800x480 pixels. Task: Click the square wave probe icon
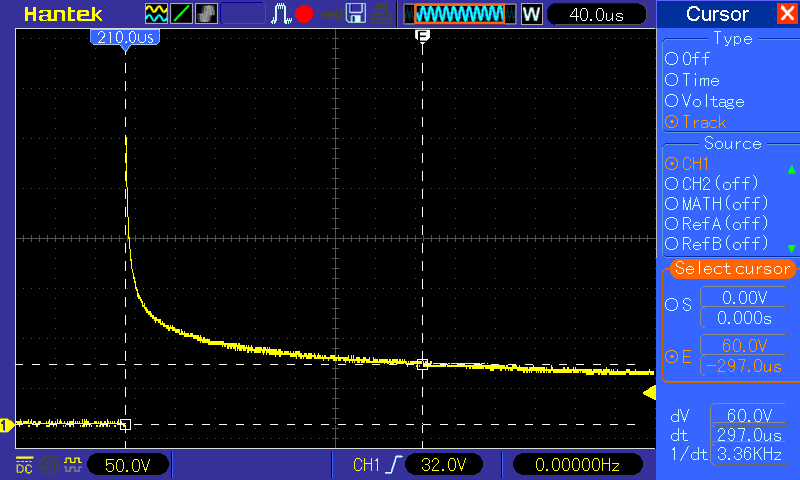pos(72,464)
